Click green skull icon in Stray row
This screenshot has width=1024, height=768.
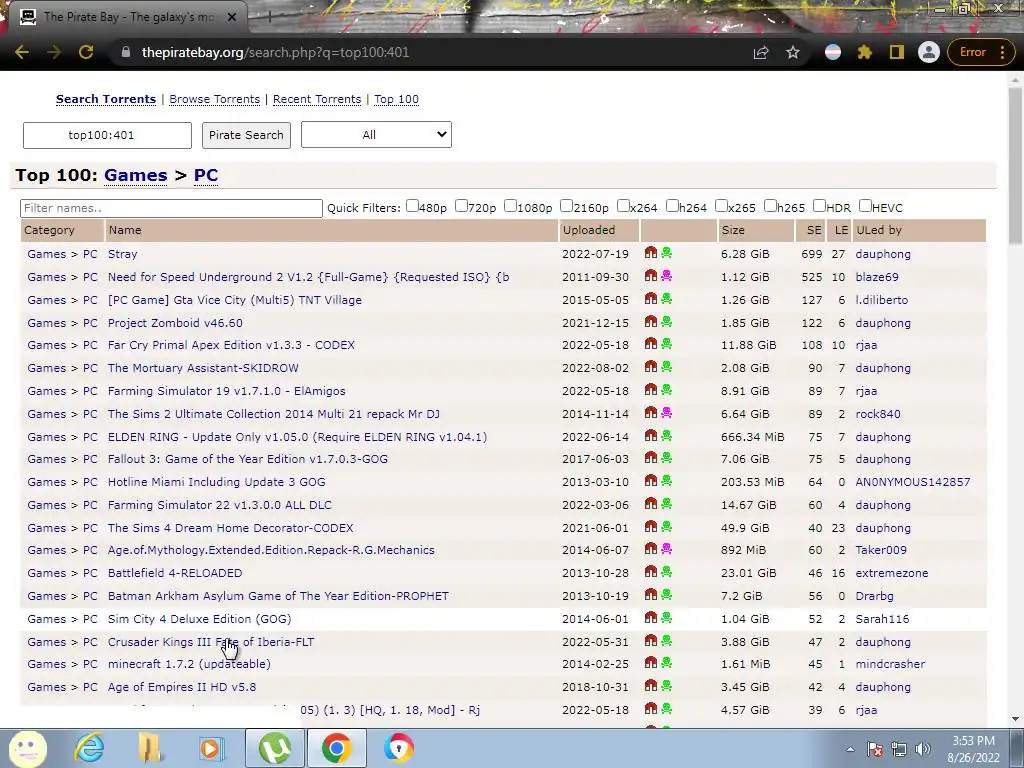click(666, 253)
